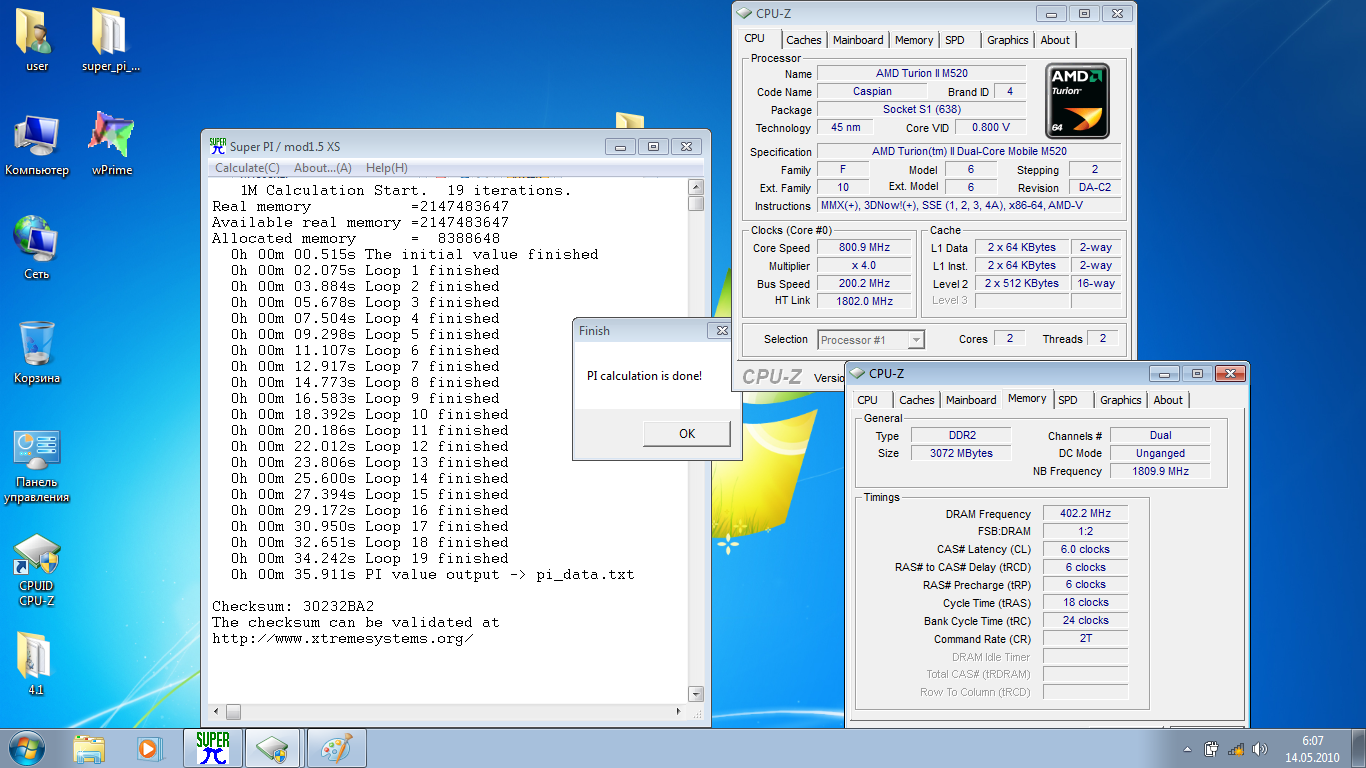1366x768 pixels.
Task: Open the Компьютер desktop icon
Action: click(37, 144)
